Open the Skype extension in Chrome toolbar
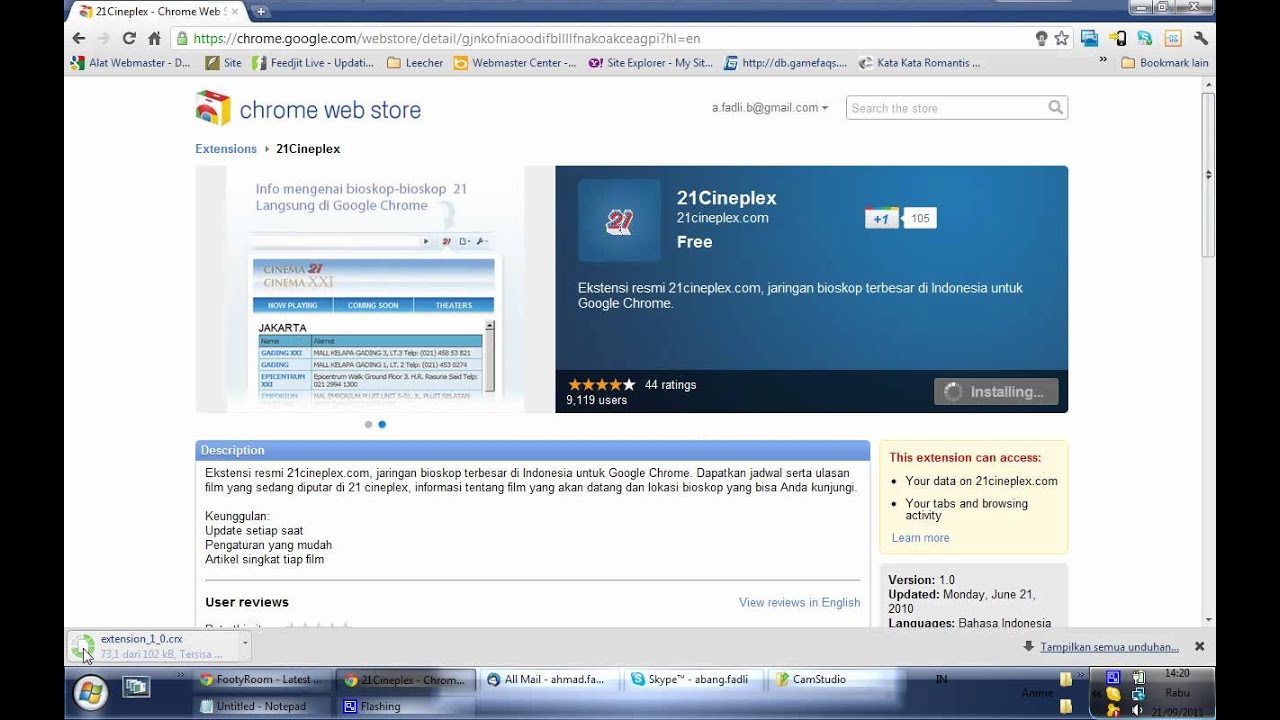1280x720 pixels. coord(1145,38)
